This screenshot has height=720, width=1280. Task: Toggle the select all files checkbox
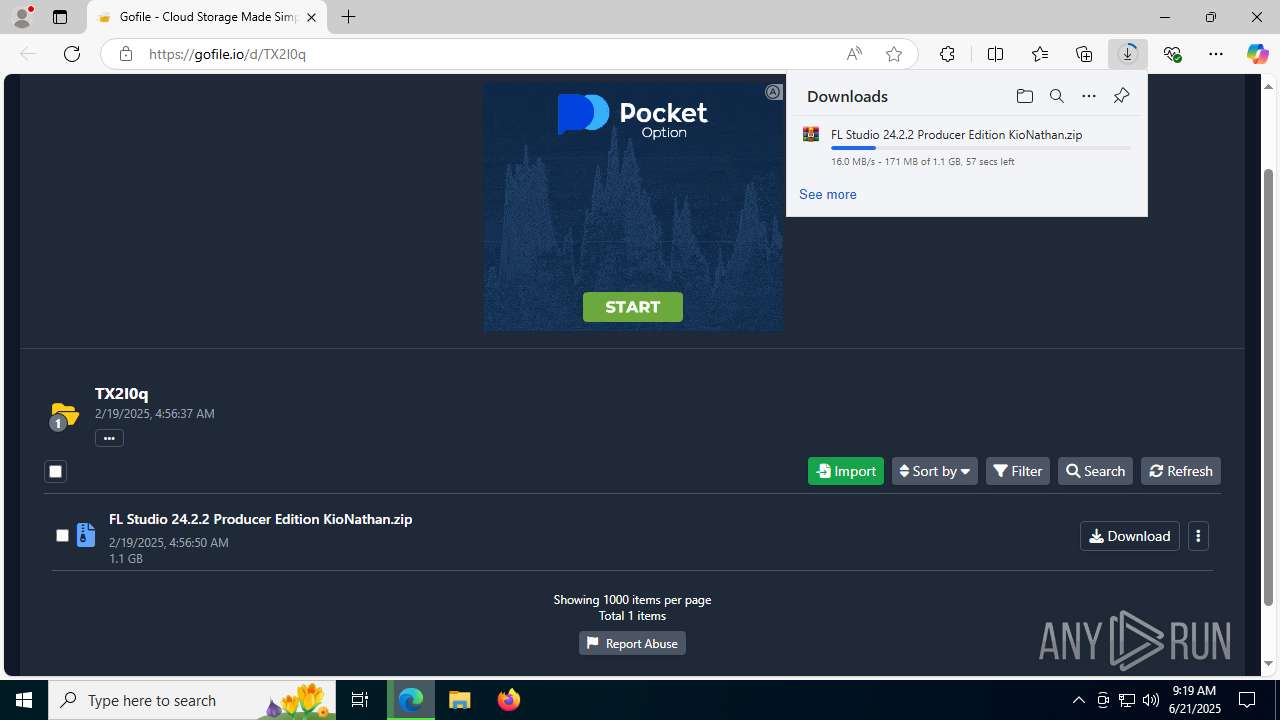(x=55, y=471)
